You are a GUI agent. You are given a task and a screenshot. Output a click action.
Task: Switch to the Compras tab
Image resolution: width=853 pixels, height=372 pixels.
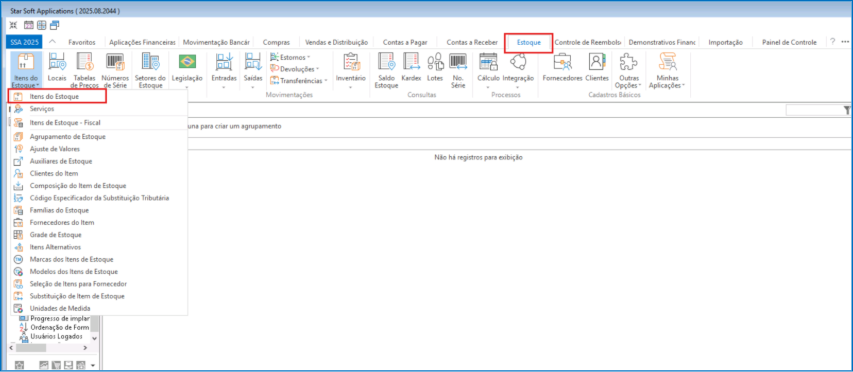point(276,42)
